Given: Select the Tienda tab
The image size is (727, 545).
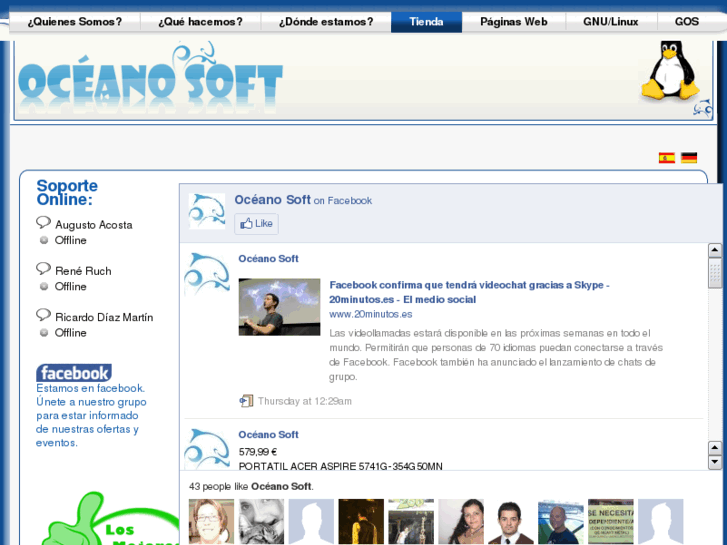Looking at the screenshot, I should (427, 22).
